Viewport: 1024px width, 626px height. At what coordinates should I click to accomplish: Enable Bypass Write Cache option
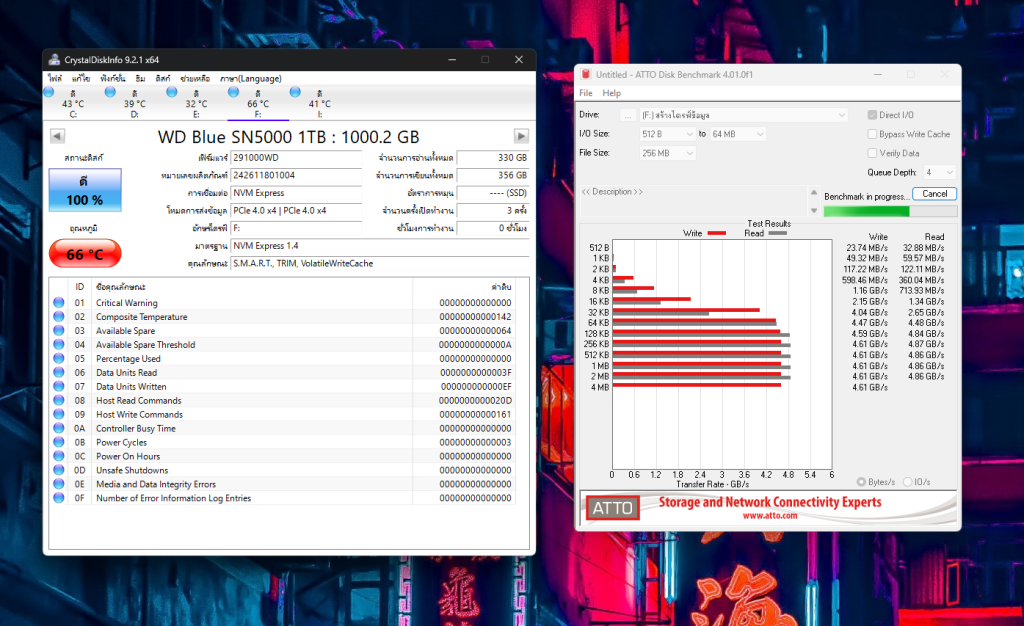click(872, 134)
